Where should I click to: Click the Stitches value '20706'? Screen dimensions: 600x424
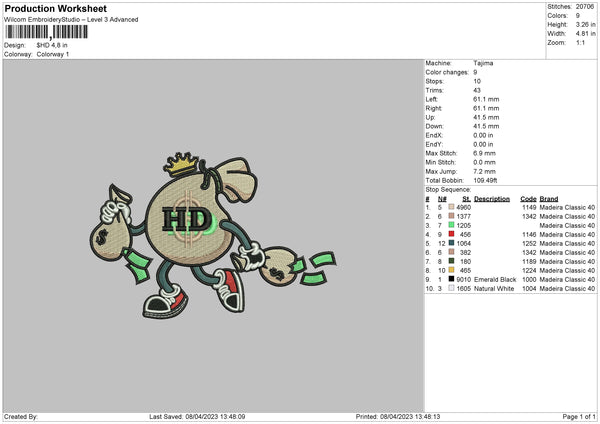tap(585, 7)
